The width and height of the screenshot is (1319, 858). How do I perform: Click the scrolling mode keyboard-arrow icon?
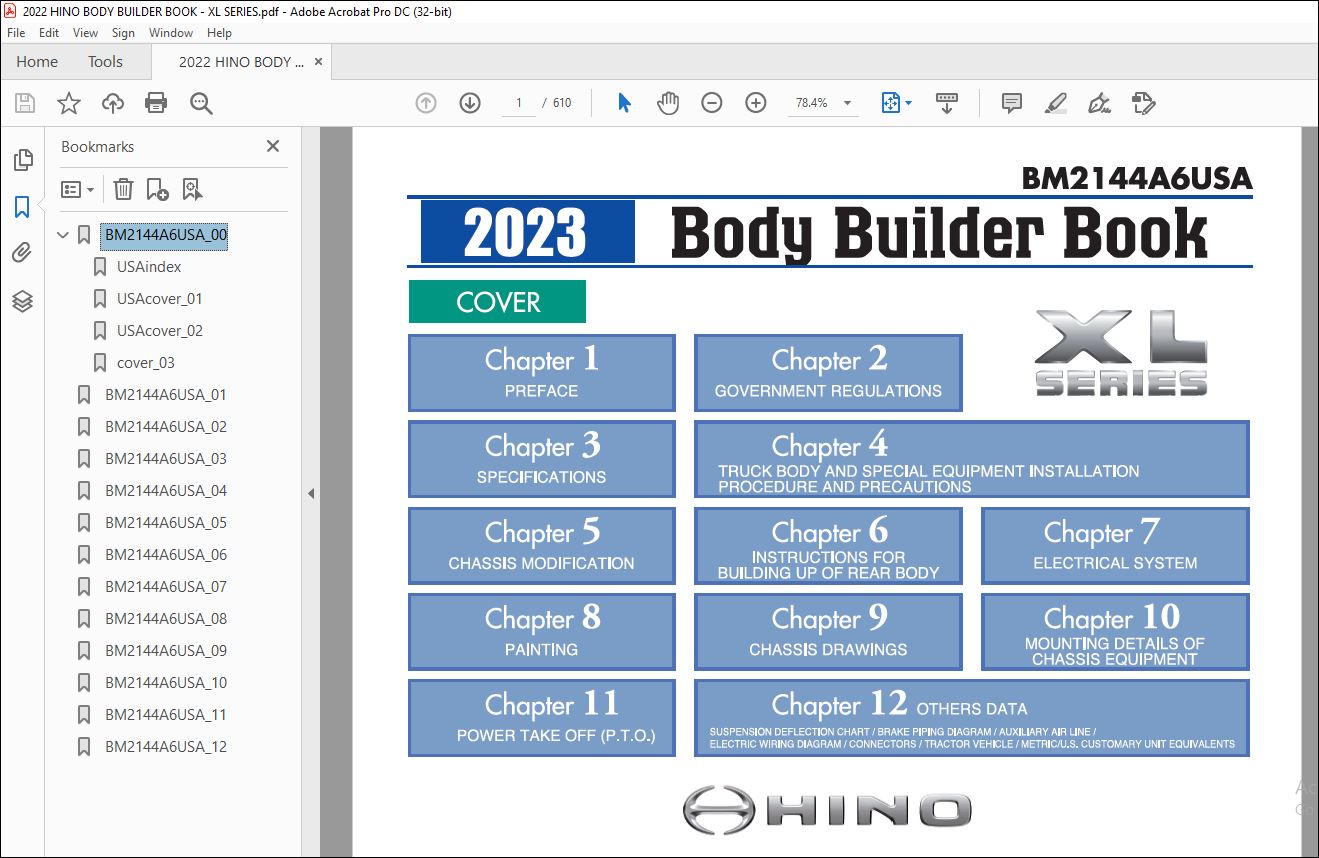946,102
